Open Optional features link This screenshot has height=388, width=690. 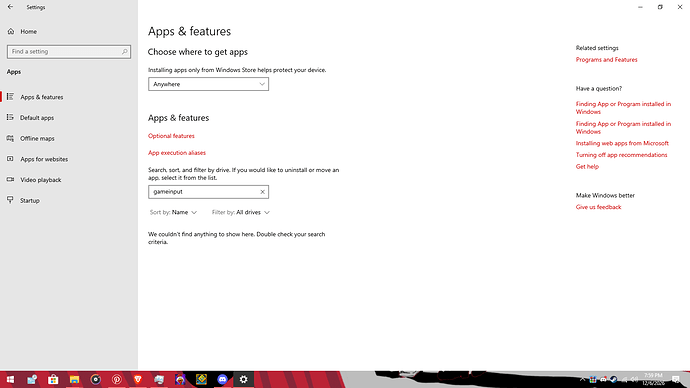coord(171,136)
